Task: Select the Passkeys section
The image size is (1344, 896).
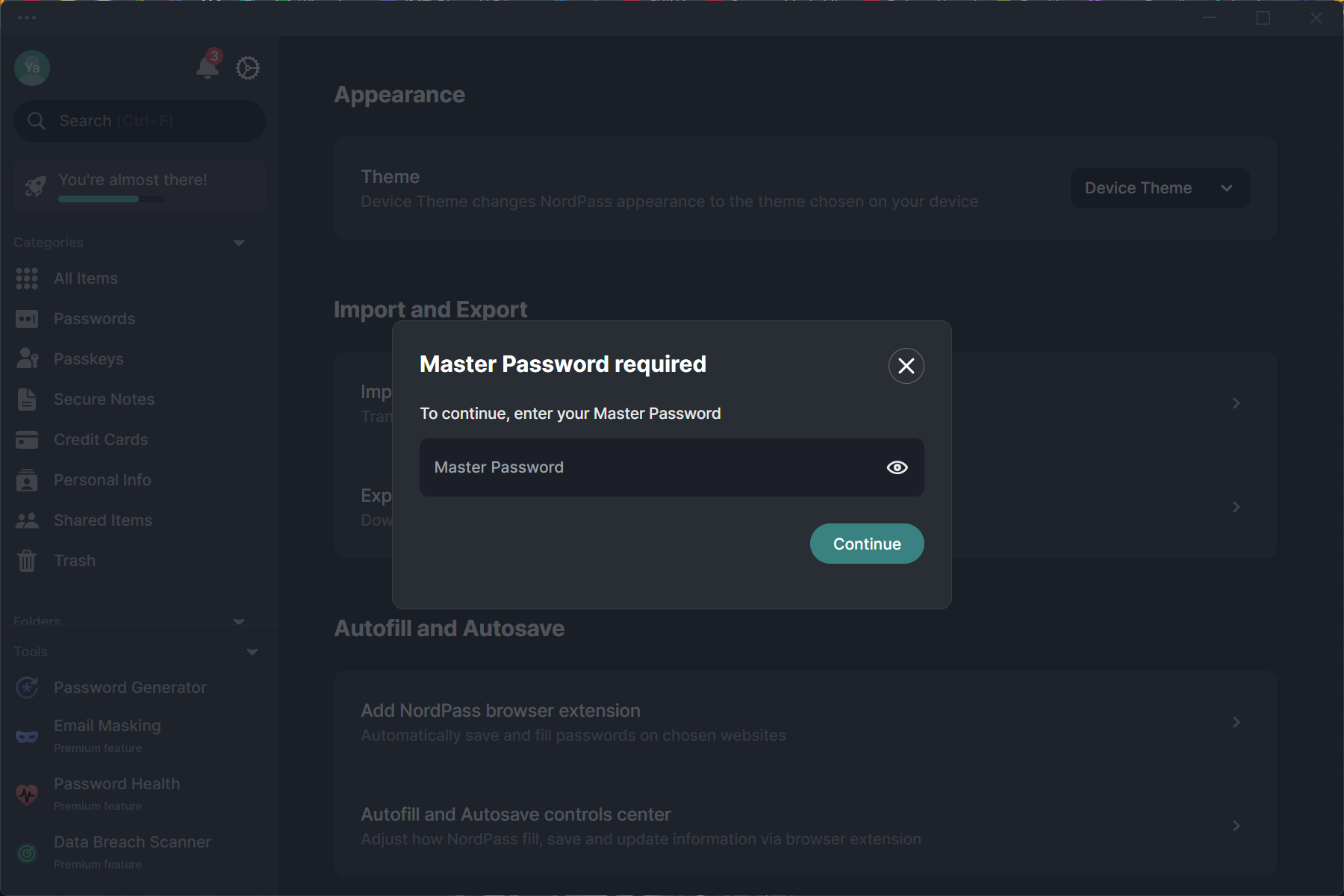Action: tap(89, 358)
